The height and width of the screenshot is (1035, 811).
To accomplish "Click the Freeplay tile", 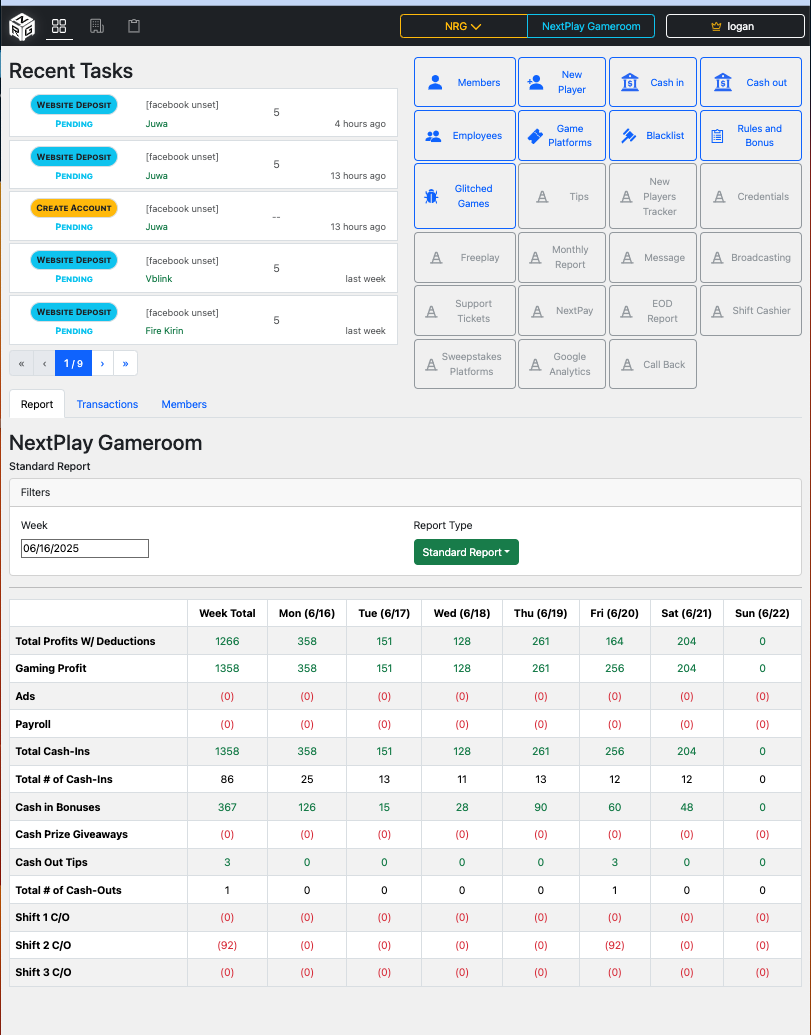I will pyautogui.click(x=465, y=257).
